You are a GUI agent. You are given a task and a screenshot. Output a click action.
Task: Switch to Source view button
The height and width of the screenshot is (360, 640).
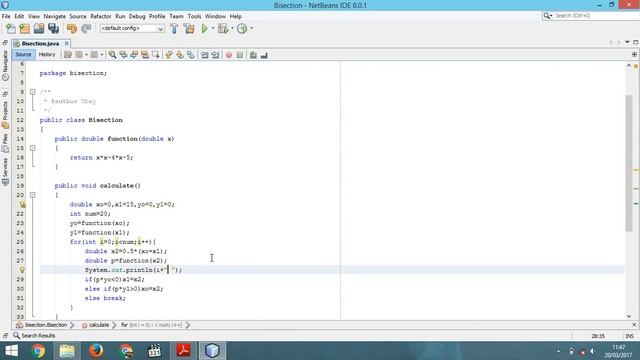tap(23, 55)
